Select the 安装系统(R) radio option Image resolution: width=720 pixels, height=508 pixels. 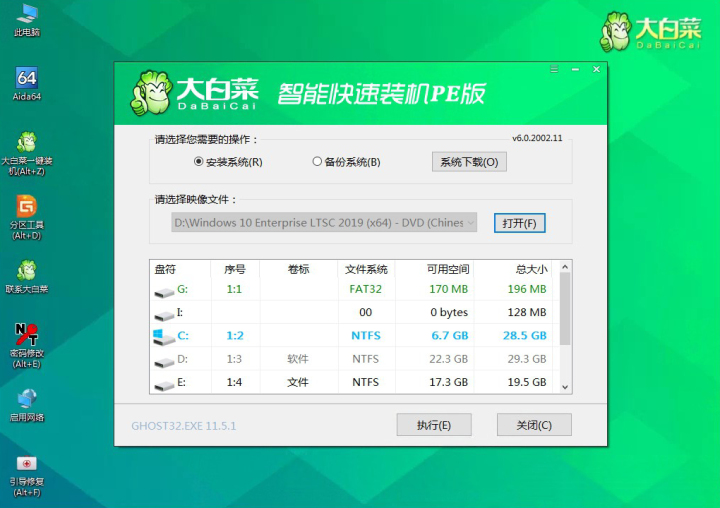coord(228,162)
